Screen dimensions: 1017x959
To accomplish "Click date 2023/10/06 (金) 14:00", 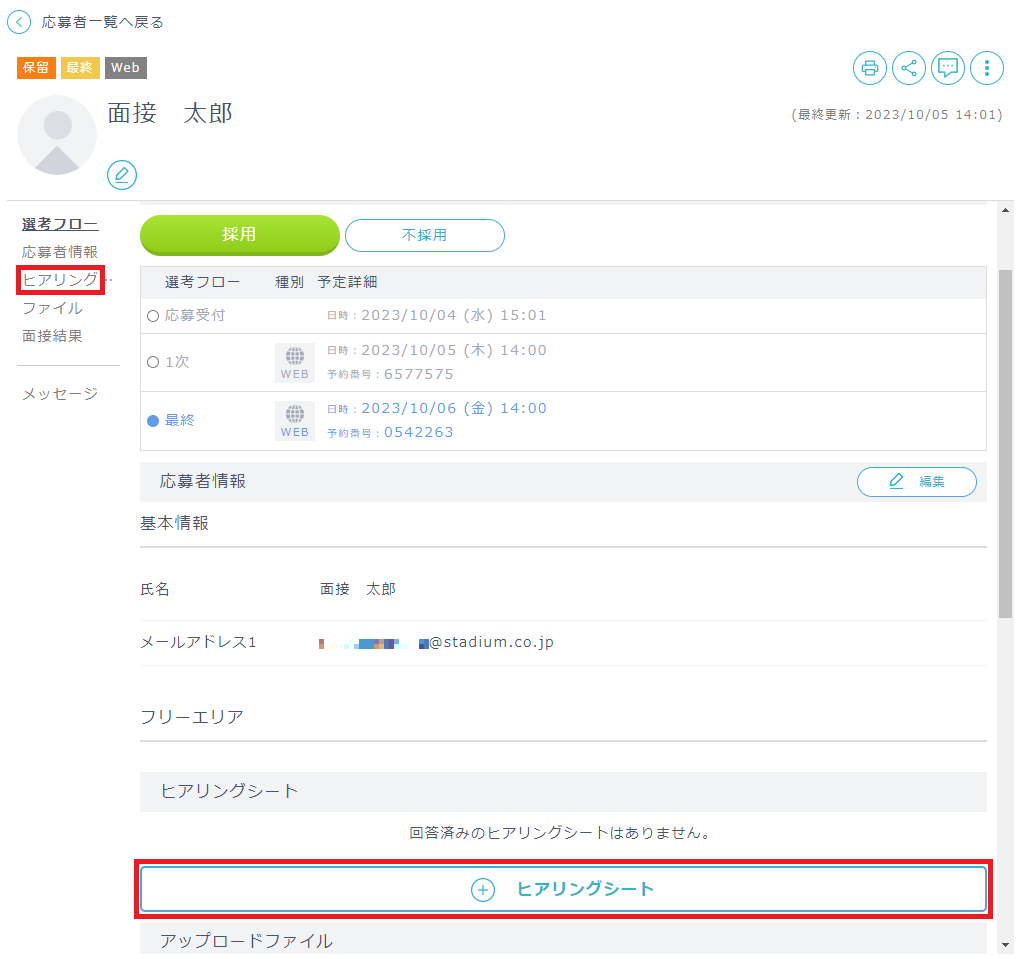I will coord(453,408).
